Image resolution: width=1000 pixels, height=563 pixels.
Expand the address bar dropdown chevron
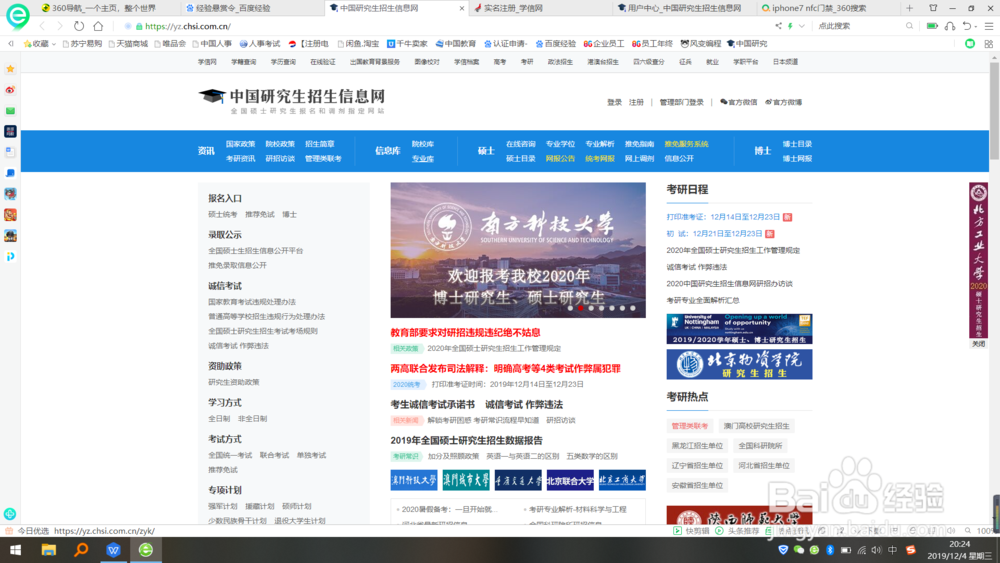[x=802, y=26]
